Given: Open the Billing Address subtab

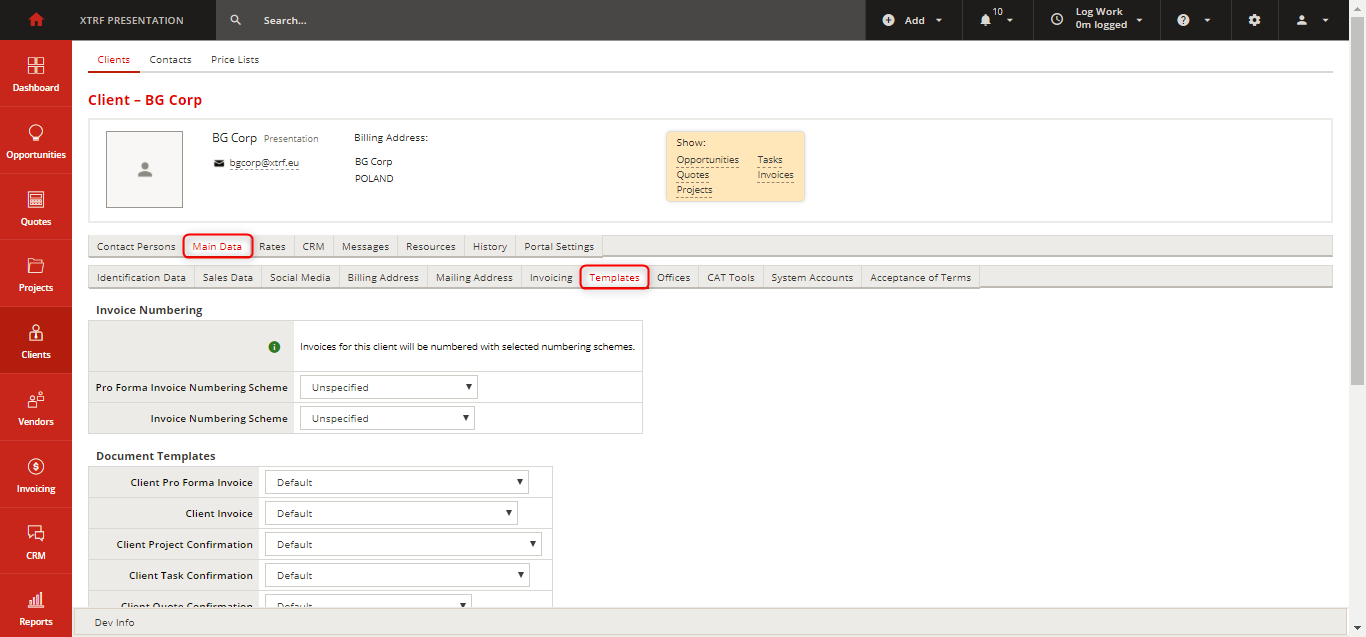Looking at the screenshot, I should coord(383,277).
